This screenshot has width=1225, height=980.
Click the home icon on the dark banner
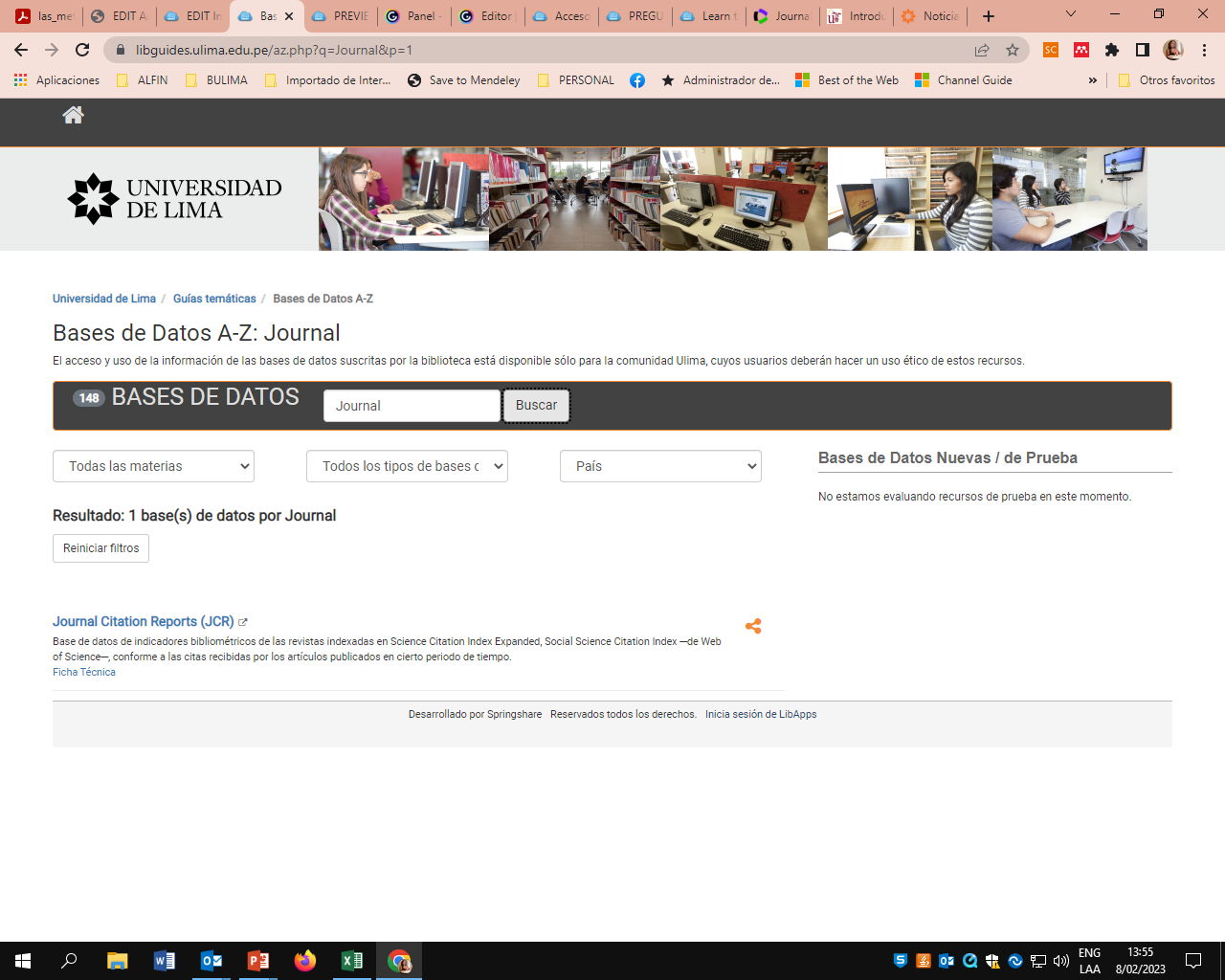pos(73,114)
